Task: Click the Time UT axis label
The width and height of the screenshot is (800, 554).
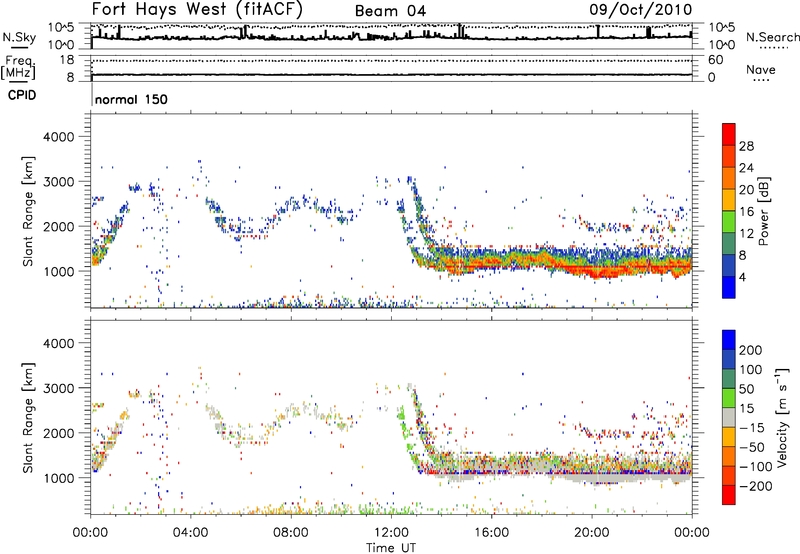Action: tap(391, 548)
